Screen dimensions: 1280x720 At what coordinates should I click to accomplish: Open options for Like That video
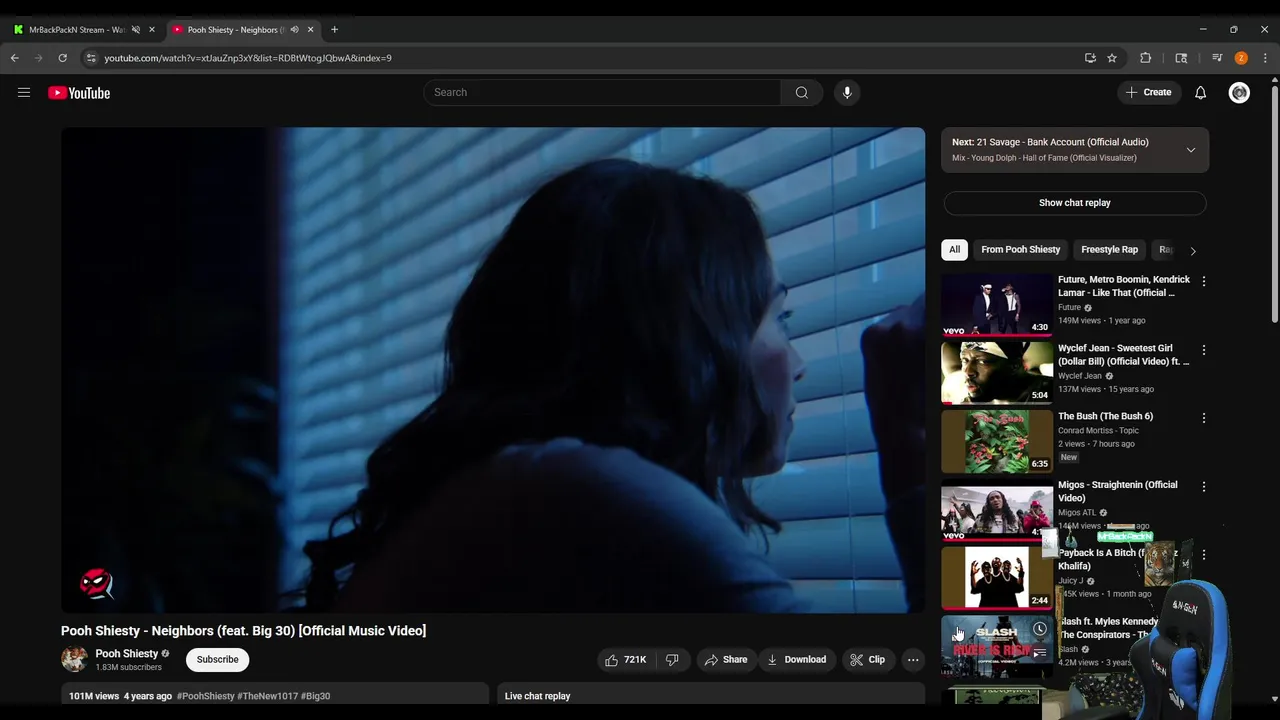pos(1204,282)
